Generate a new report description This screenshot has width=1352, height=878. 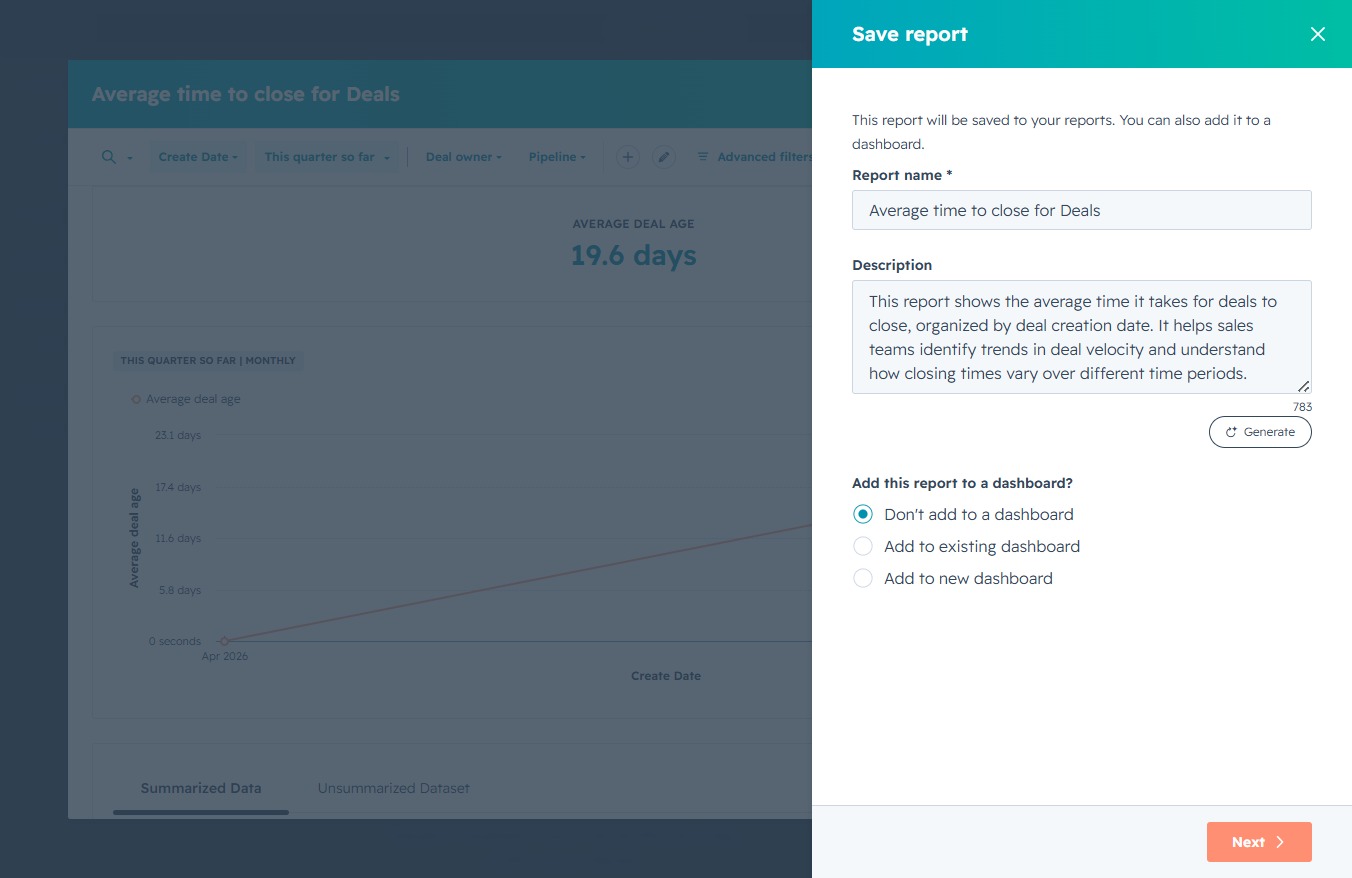[1260, 432]
